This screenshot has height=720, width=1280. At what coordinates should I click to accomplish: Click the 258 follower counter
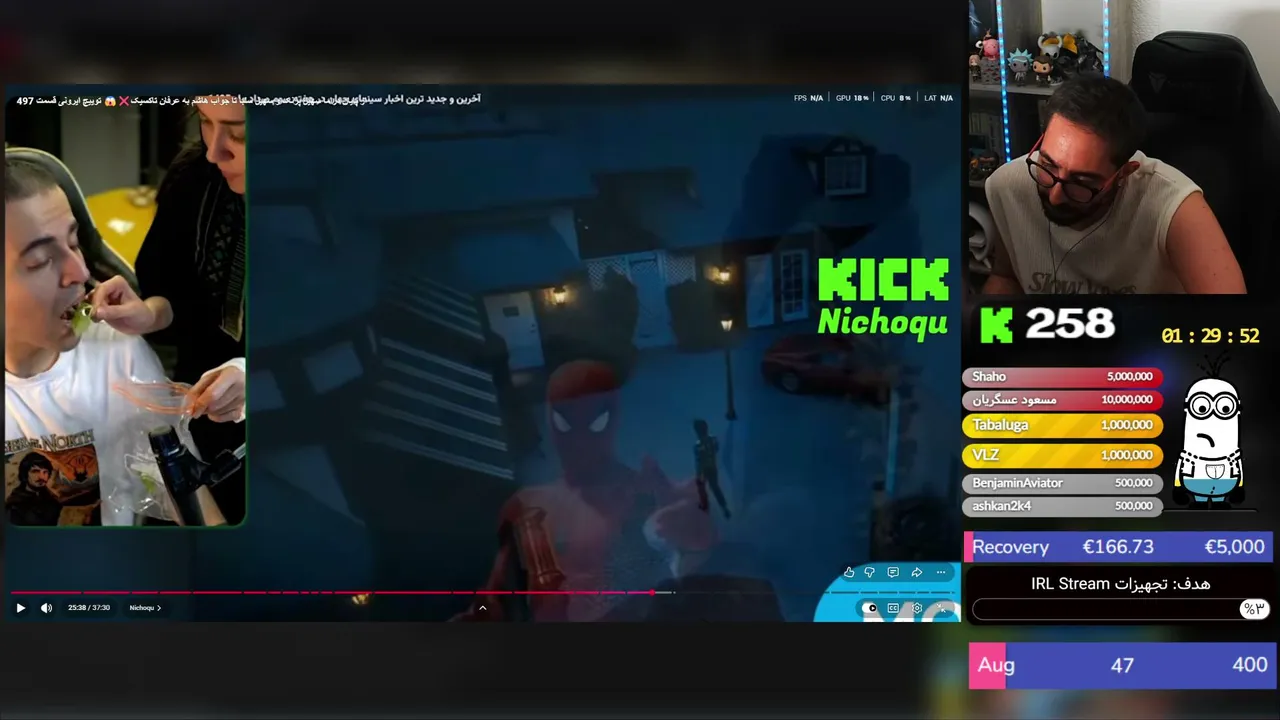(1069, 324)
